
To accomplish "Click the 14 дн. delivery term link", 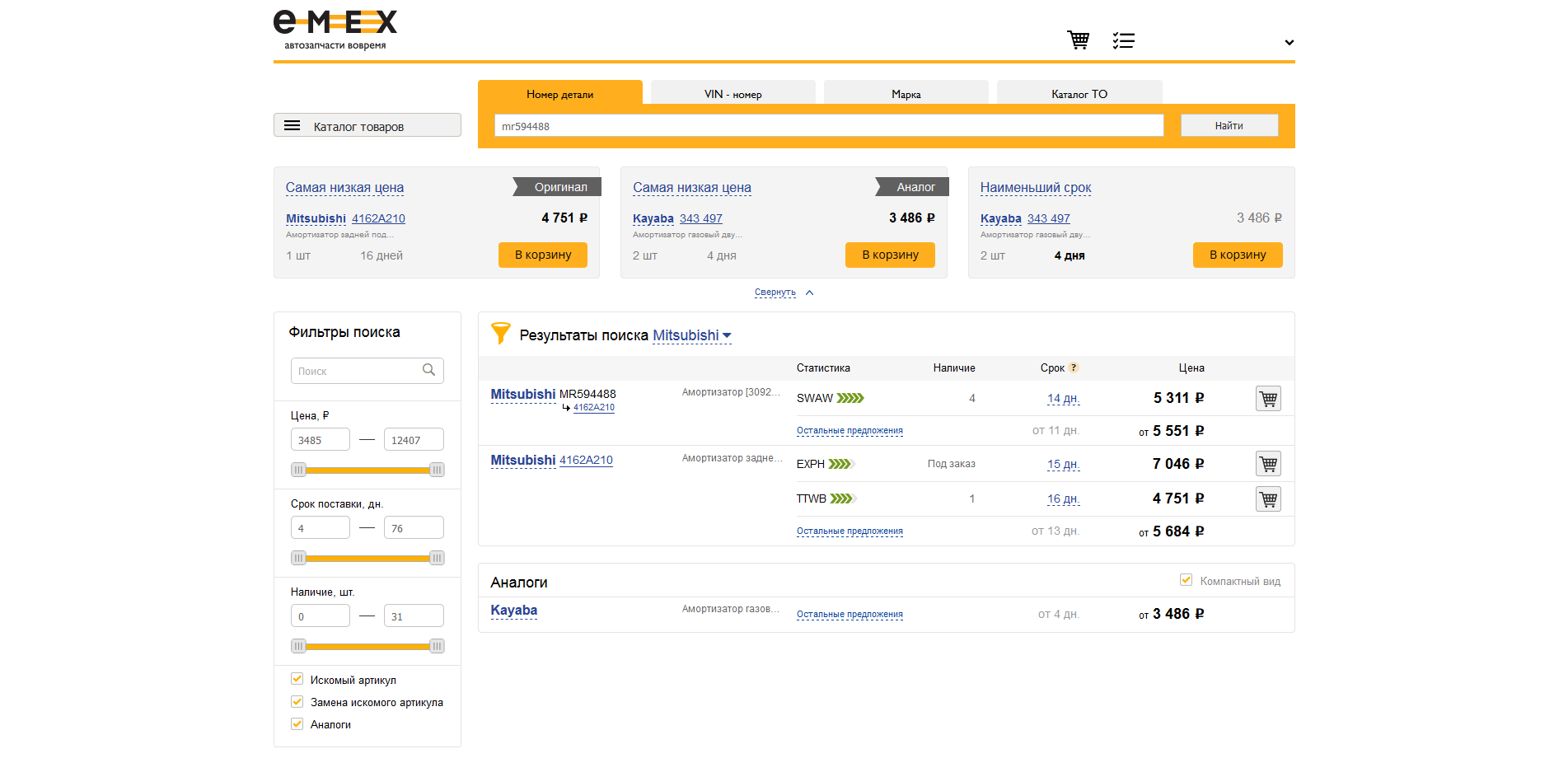I will pyautogui.click(x=1063, y=398).
